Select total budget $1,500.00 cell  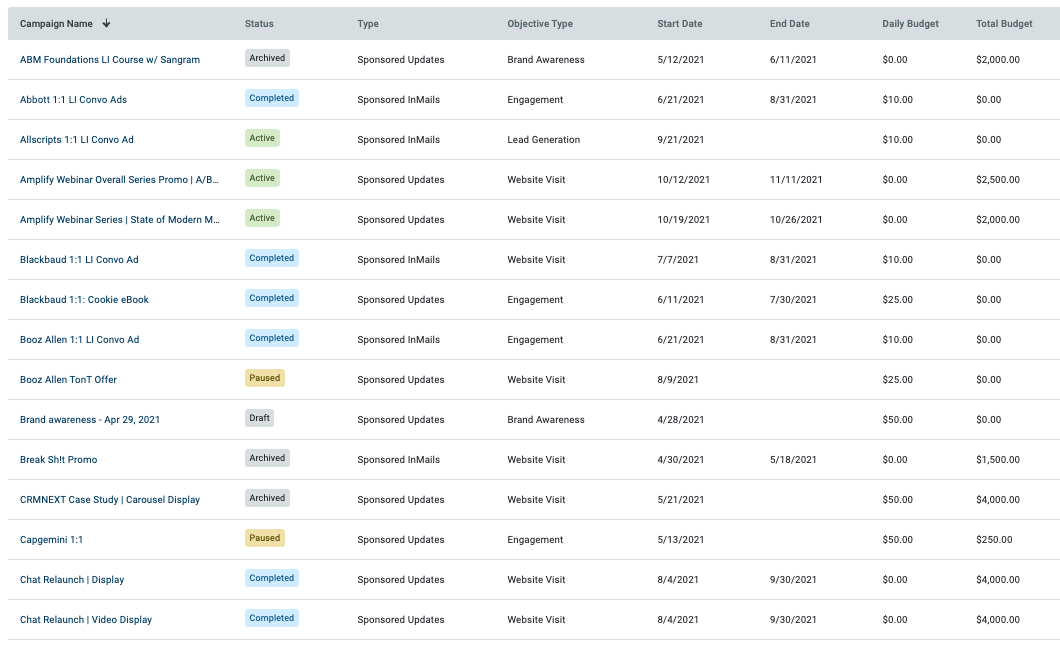click(x=998, y=459)
